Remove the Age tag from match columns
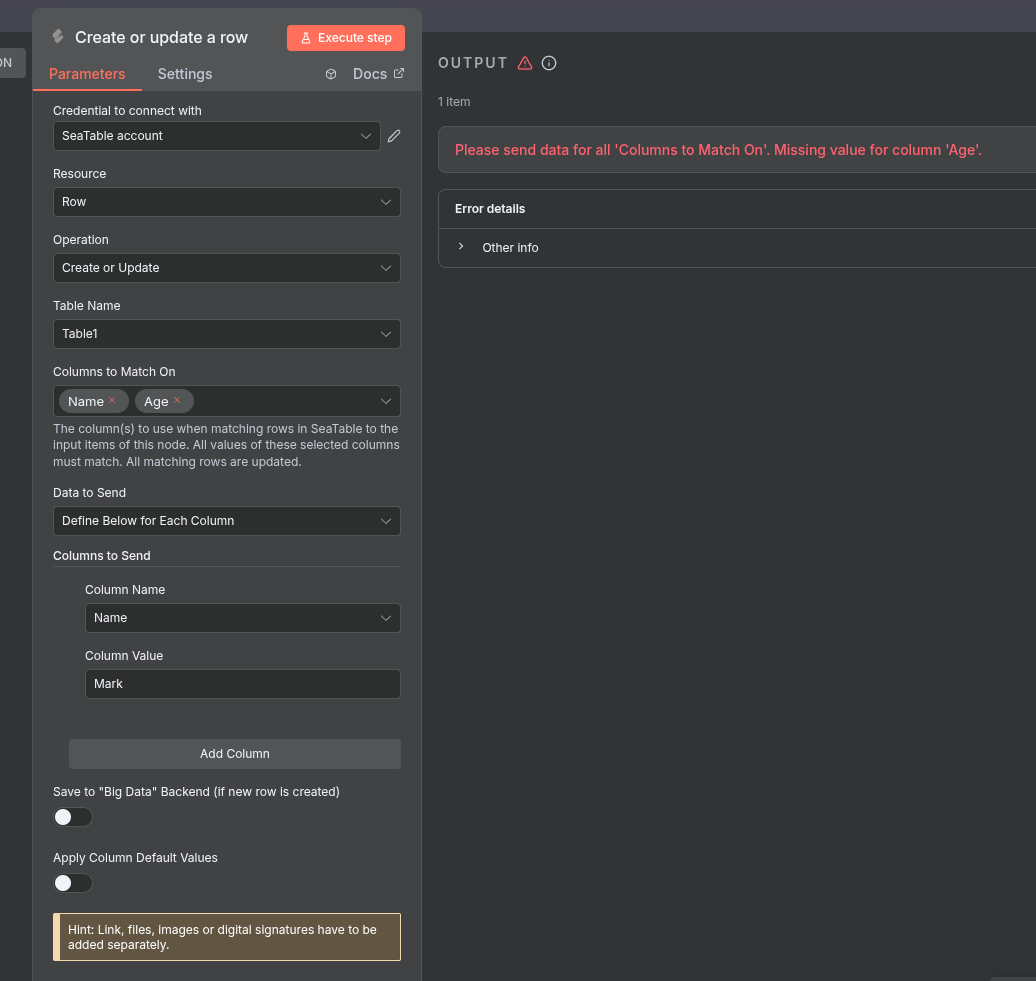Image resolution: width=1036 pixels, height=981 pixels. tap(177, 401)
